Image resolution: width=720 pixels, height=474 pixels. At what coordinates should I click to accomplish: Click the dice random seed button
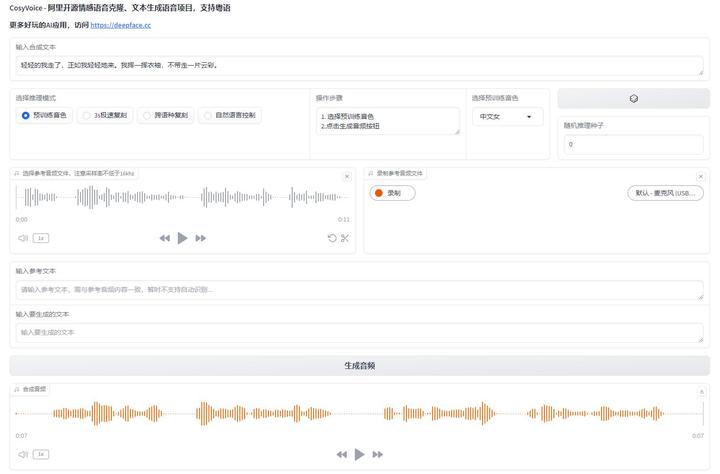click(634, 98)
